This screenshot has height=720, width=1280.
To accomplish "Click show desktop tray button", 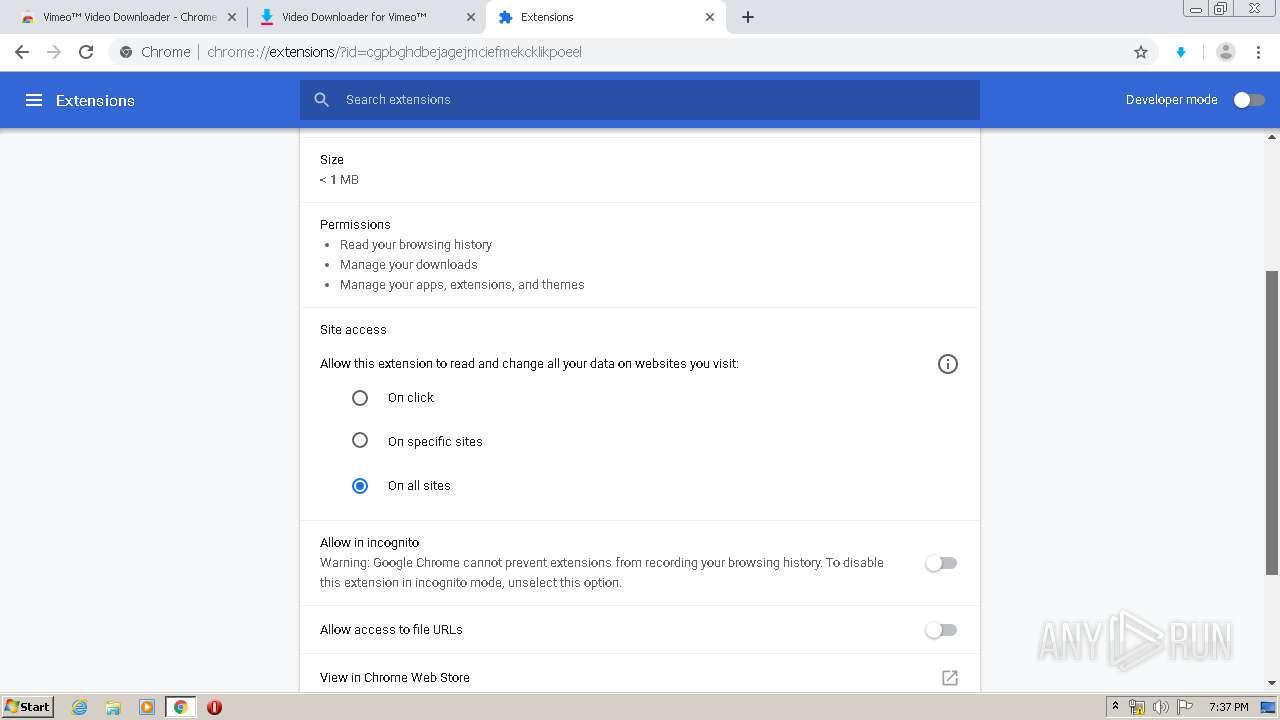I will tap(1268, 707).
